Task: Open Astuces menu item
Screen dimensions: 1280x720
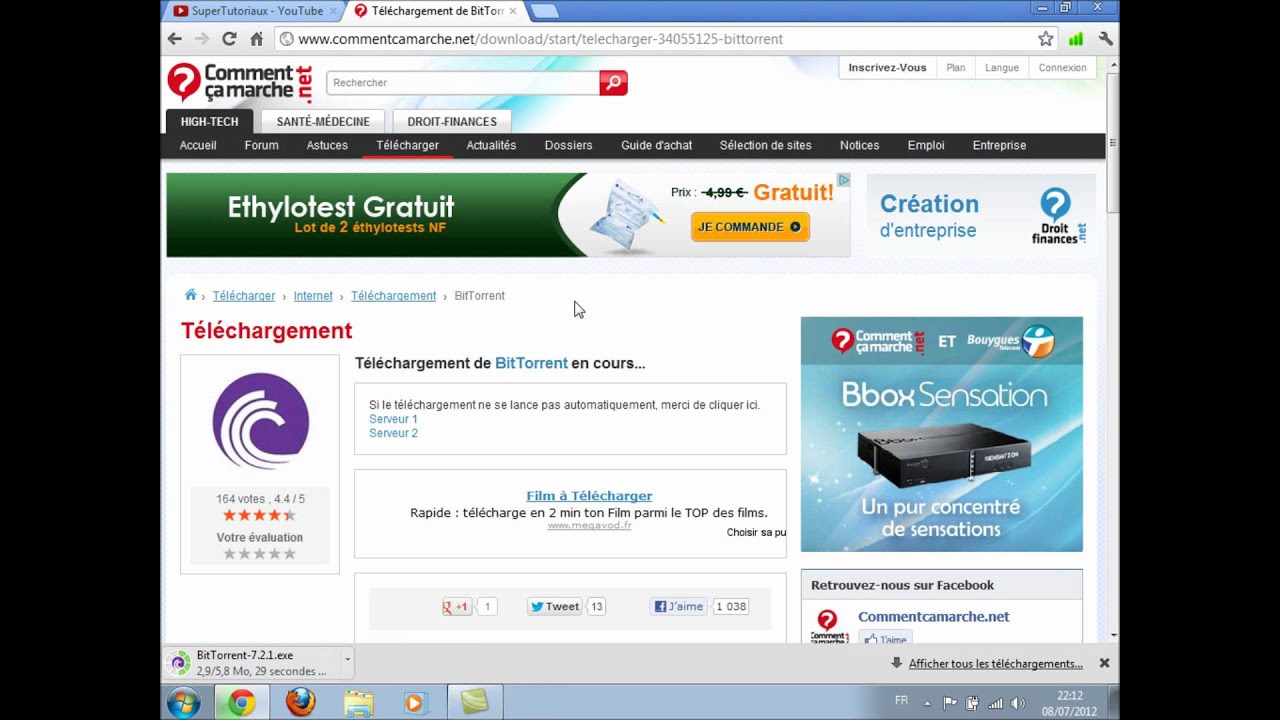Action: click(x=327, y=145)
